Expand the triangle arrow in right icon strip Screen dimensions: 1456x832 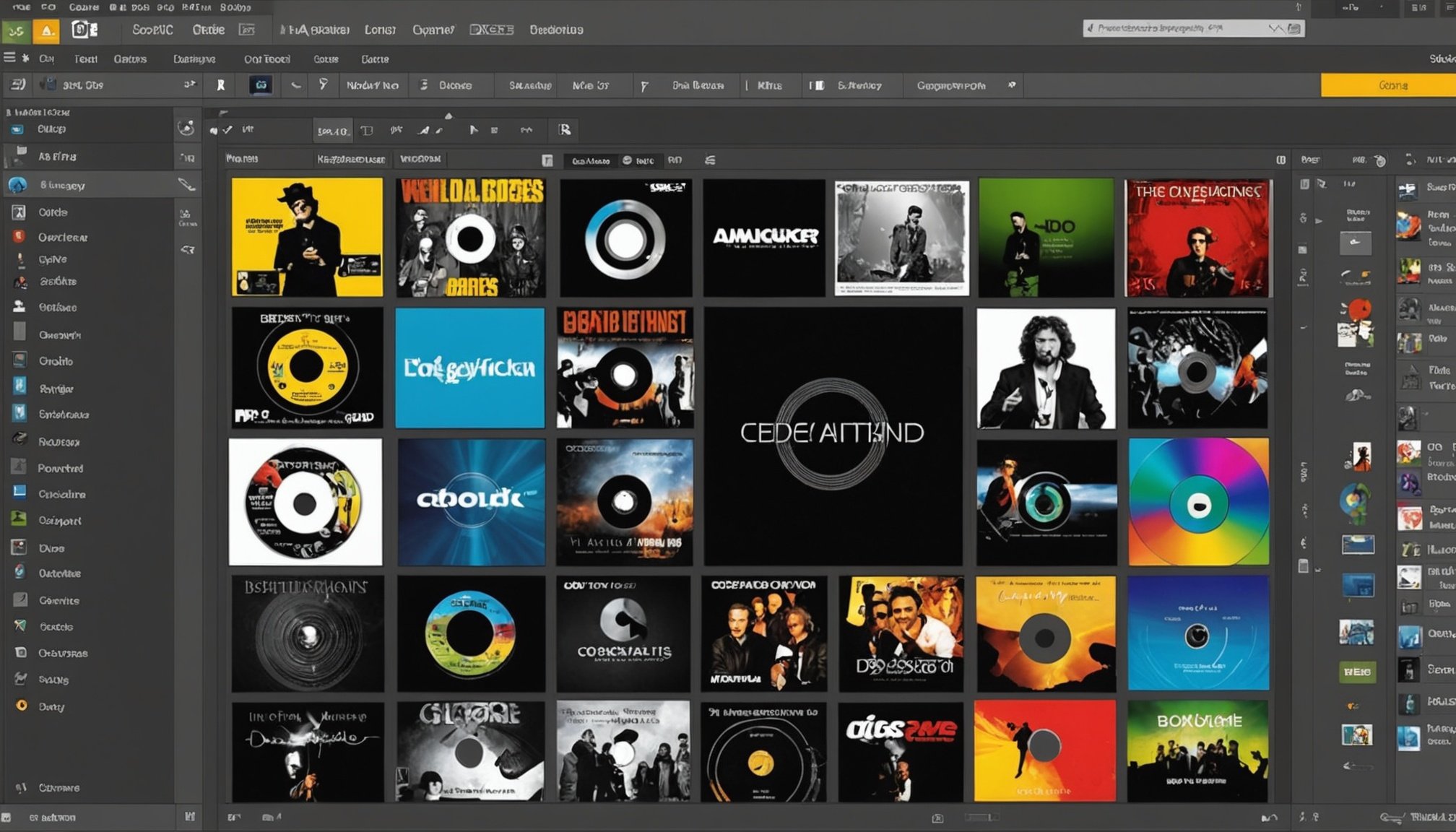[x=1319, y=221]
